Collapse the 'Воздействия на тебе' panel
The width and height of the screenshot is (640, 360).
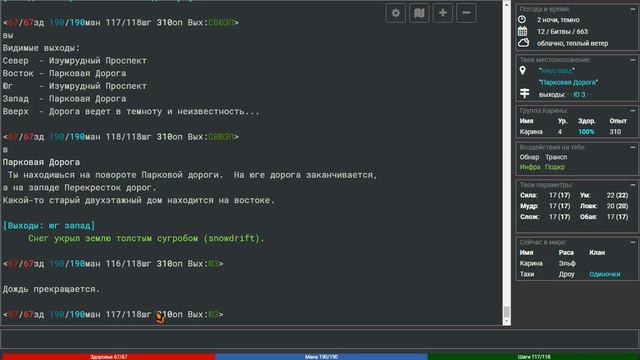coord(632,147)
